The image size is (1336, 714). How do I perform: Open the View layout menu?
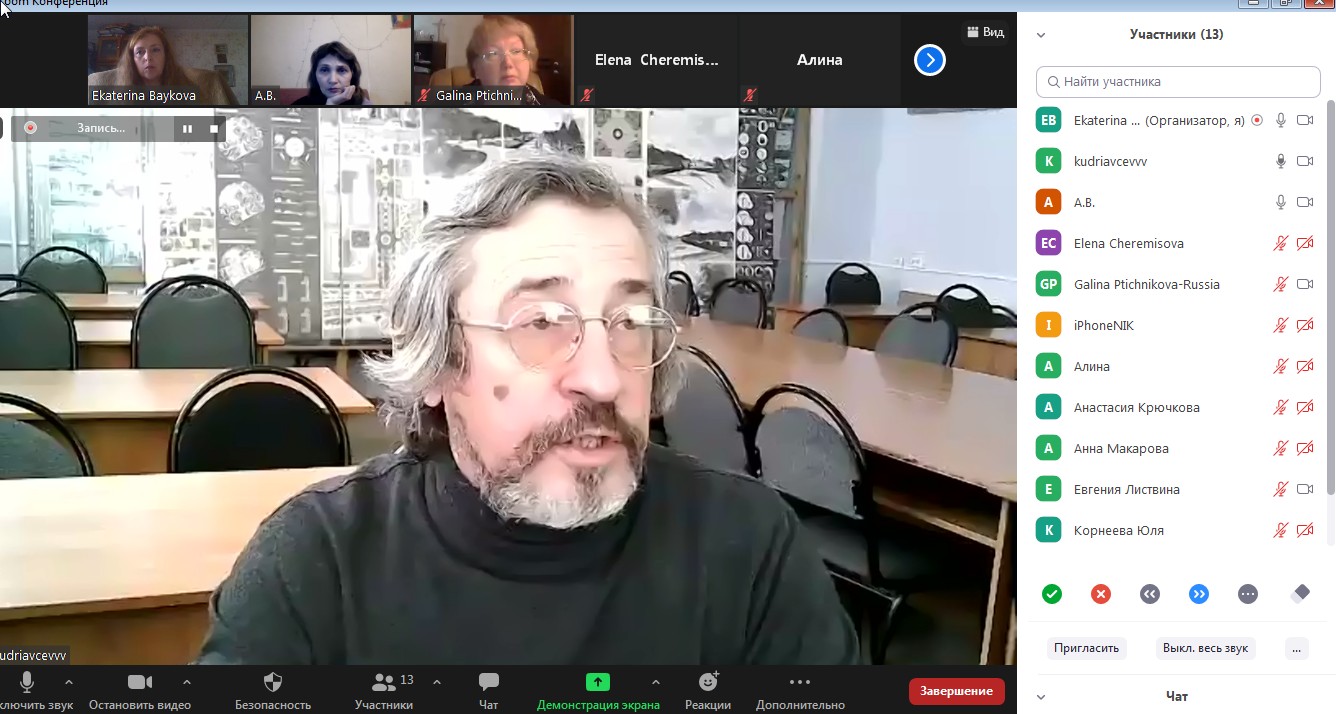(x=985, y=33)
